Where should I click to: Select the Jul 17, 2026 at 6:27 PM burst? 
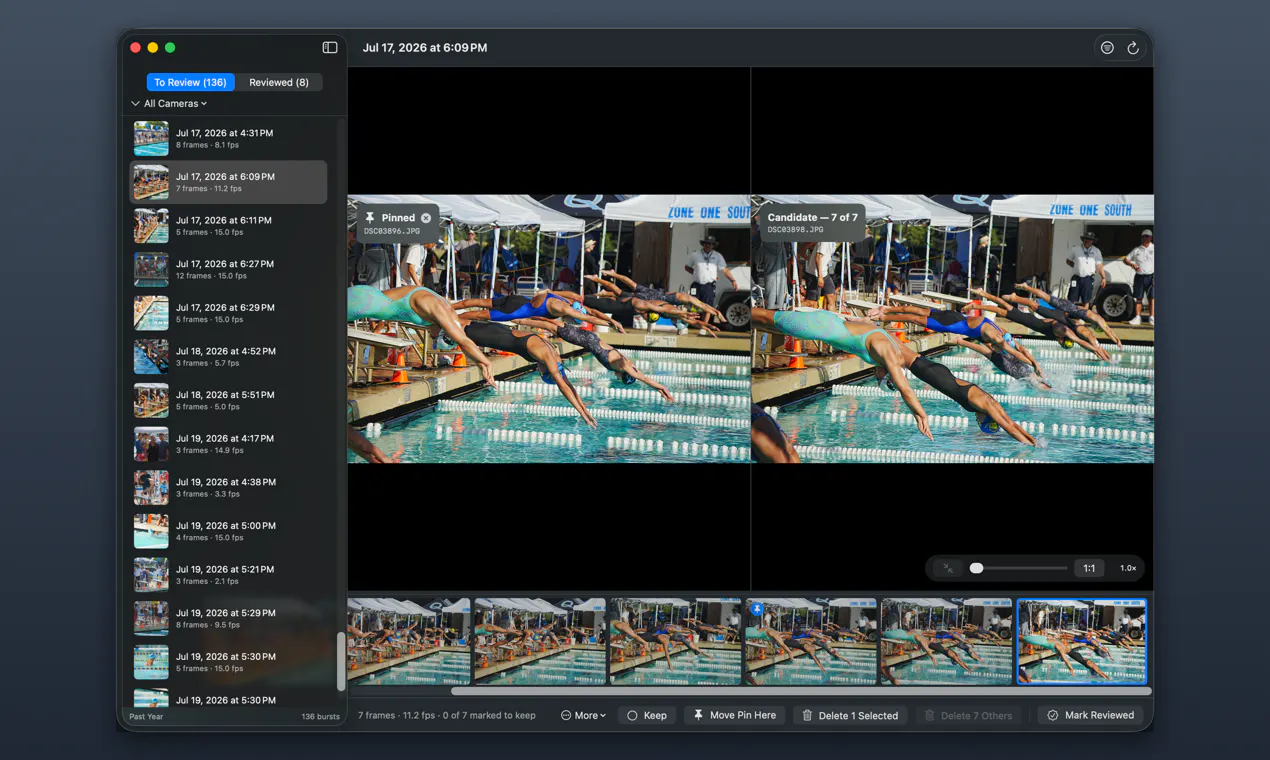(229, 270)
